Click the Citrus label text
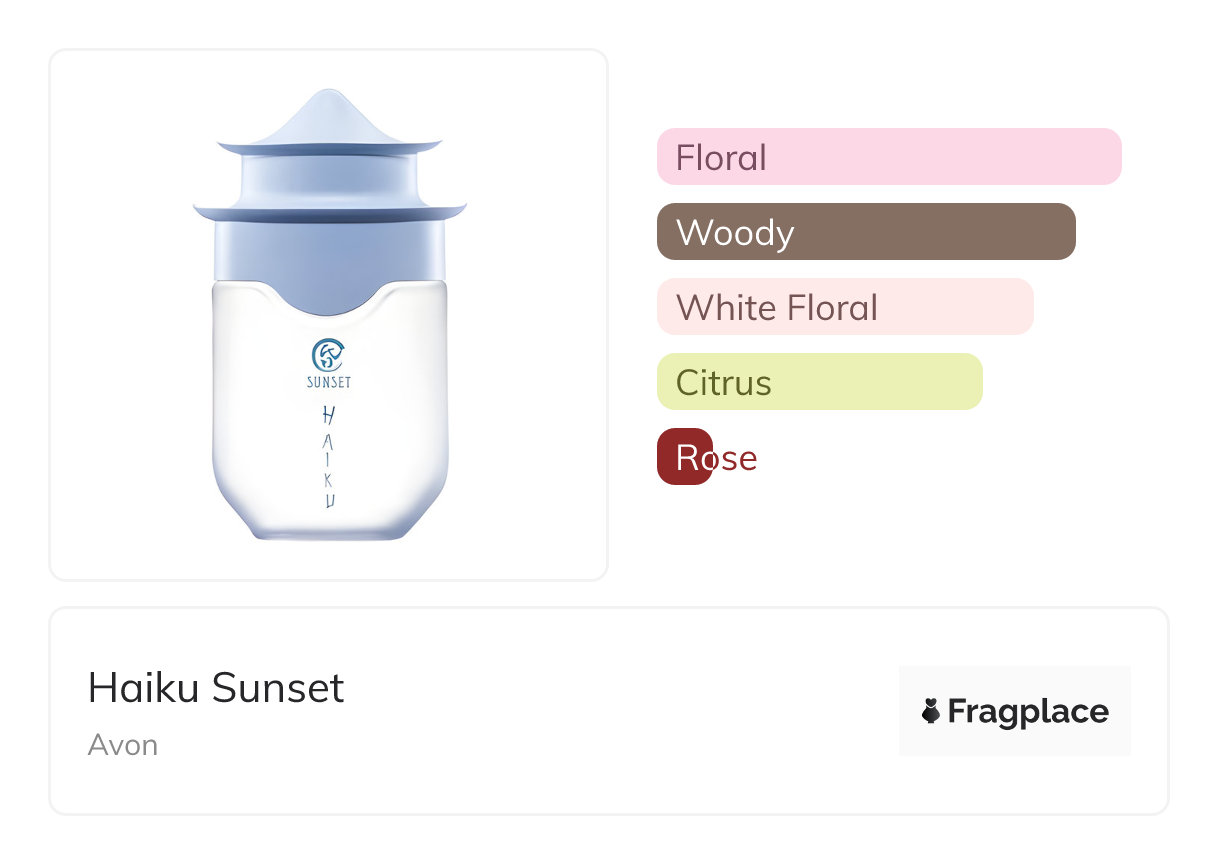This screenshot has height=864, width=1218. pos(723,382)
